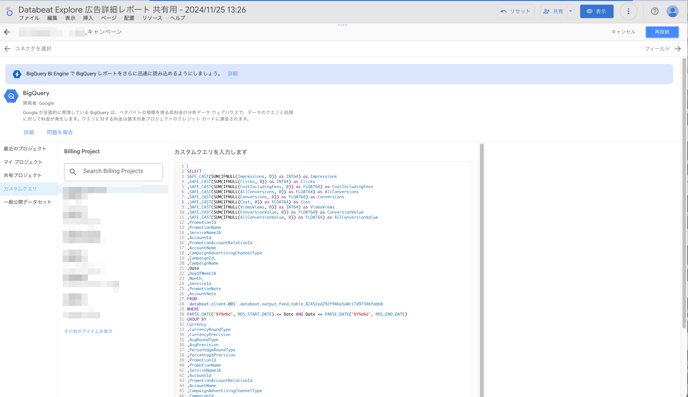Click the Search Billing Projects field
The height and width of the screenshot is (397, 688).
[x=113, y=172]
